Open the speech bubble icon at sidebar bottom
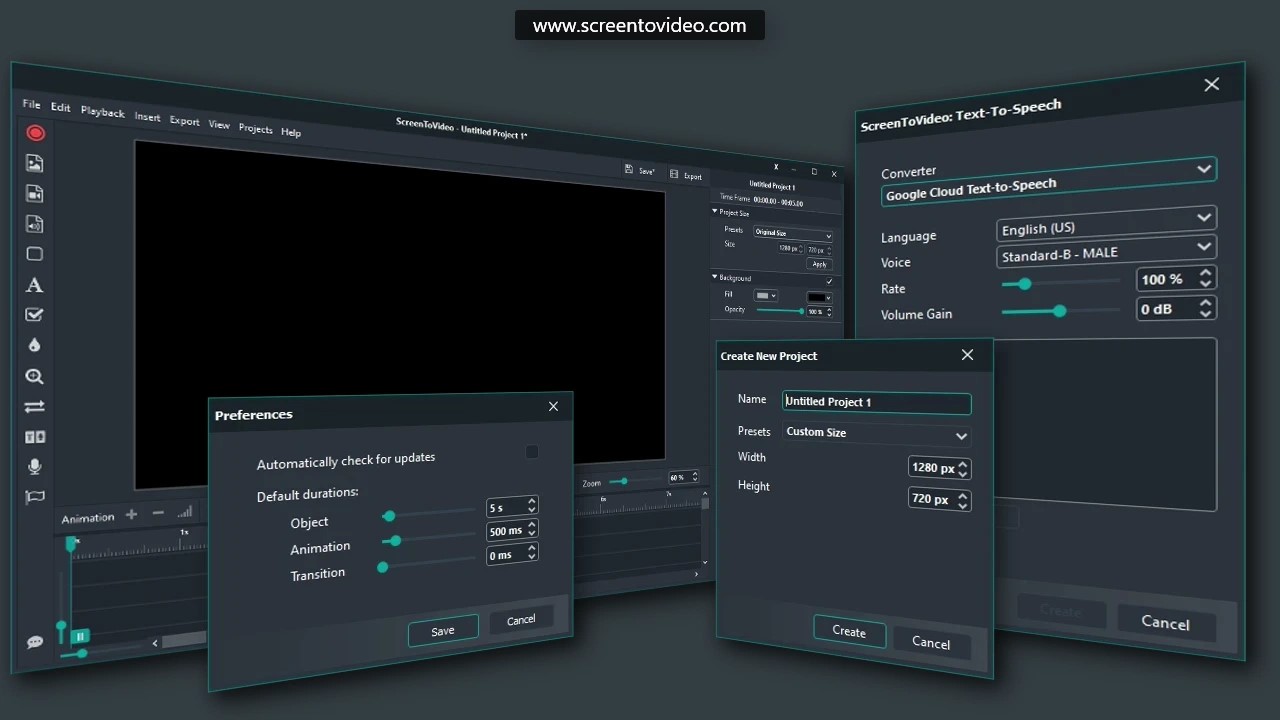The height and width of the screenshot is (720, 1280). point(35,642)
